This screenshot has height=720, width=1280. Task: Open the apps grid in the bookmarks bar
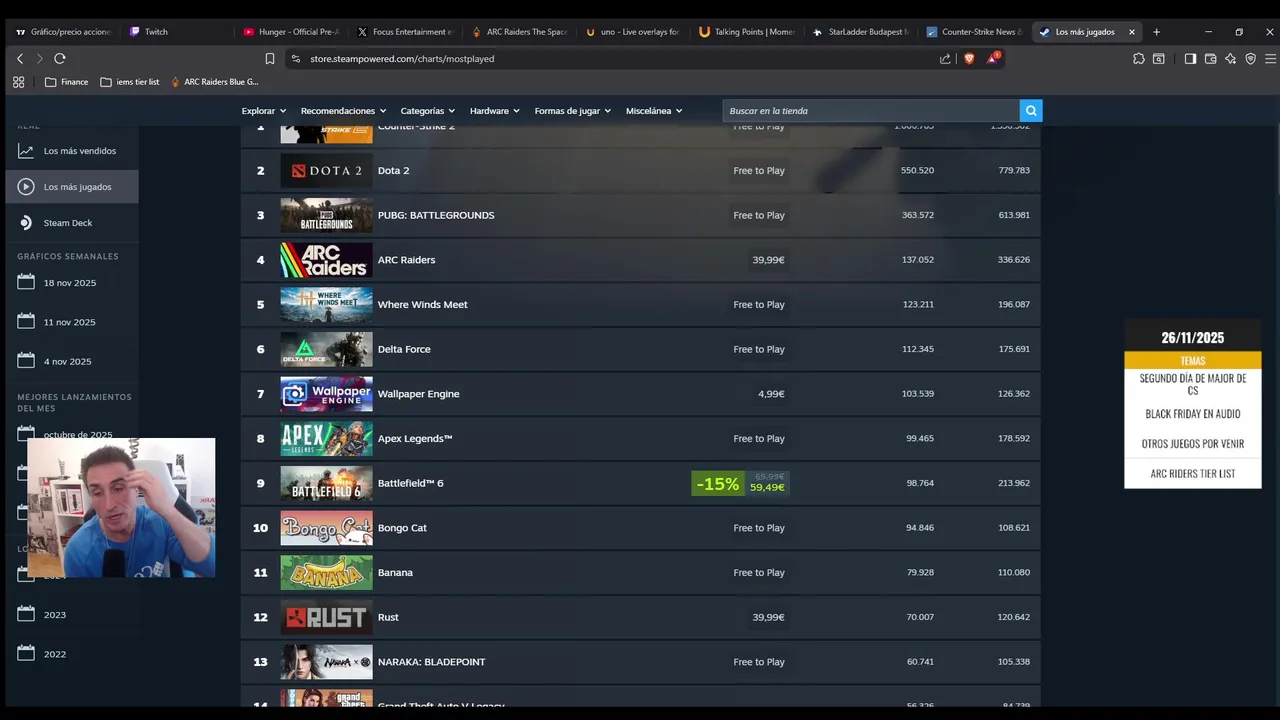[18, 82]
